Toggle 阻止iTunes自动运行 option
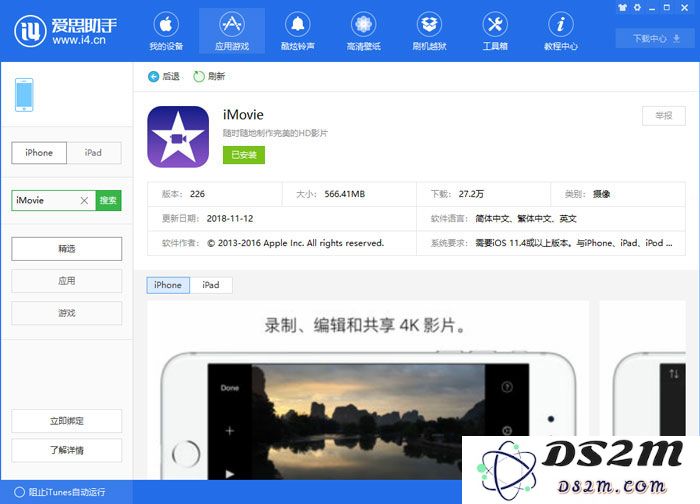This screenshot has height=504, width=700. [x=60, y=492]
